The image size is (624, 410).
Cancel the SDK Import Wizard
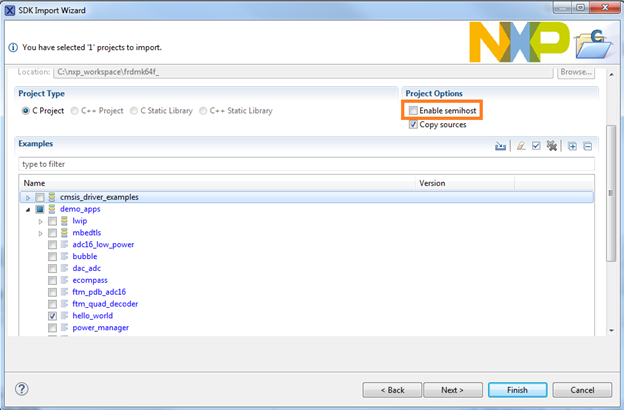tap(582, 390)
